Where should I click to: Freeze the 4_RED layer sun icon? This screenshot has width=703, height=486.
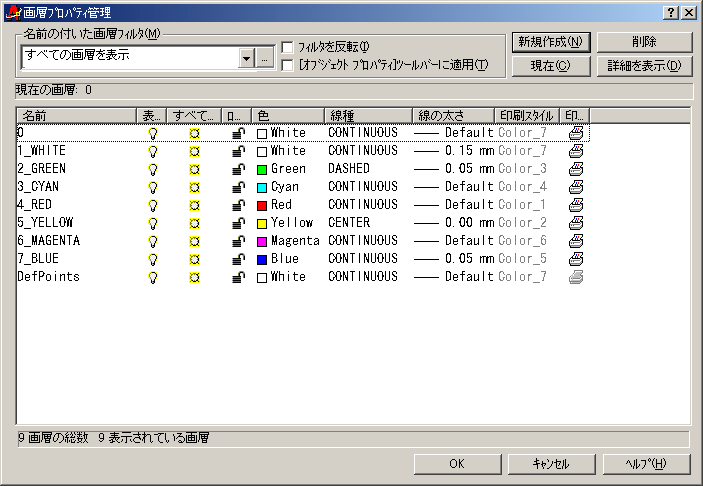tap(194, 205)
